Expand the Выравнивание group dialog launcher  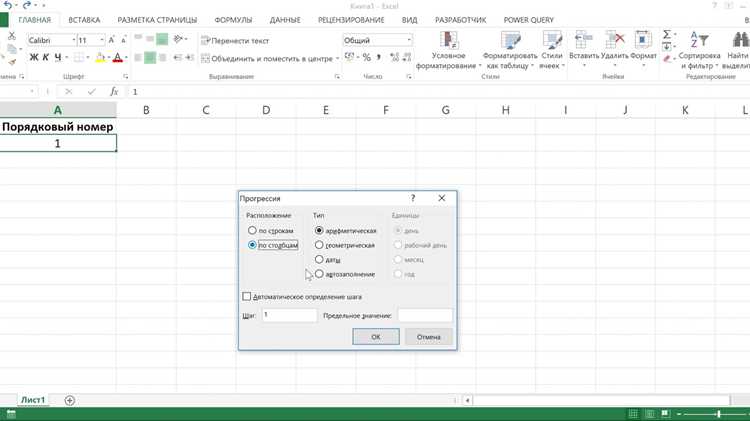point(337,77)
